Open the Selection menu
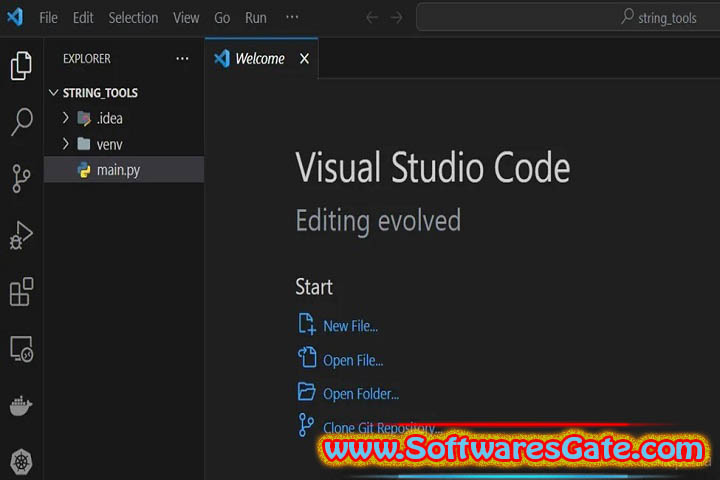 click(133, 18)
